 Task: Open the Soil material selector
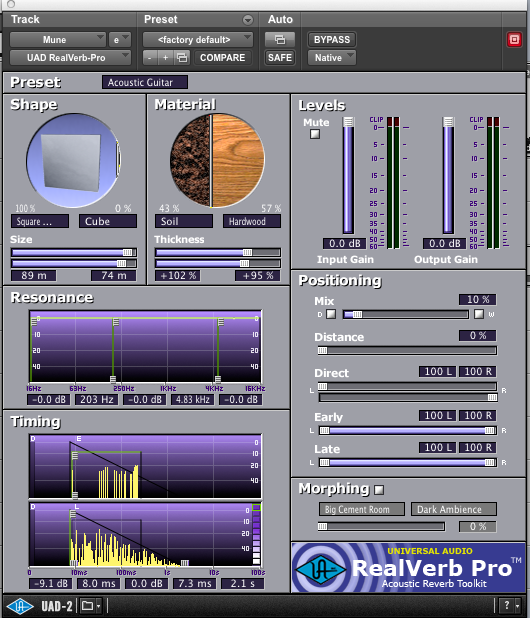[184, 221]
